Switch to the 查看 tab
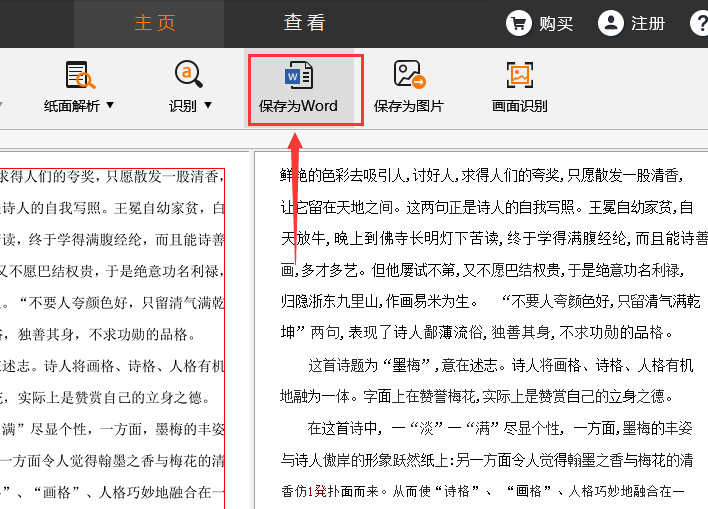 [x=304, y=23]
